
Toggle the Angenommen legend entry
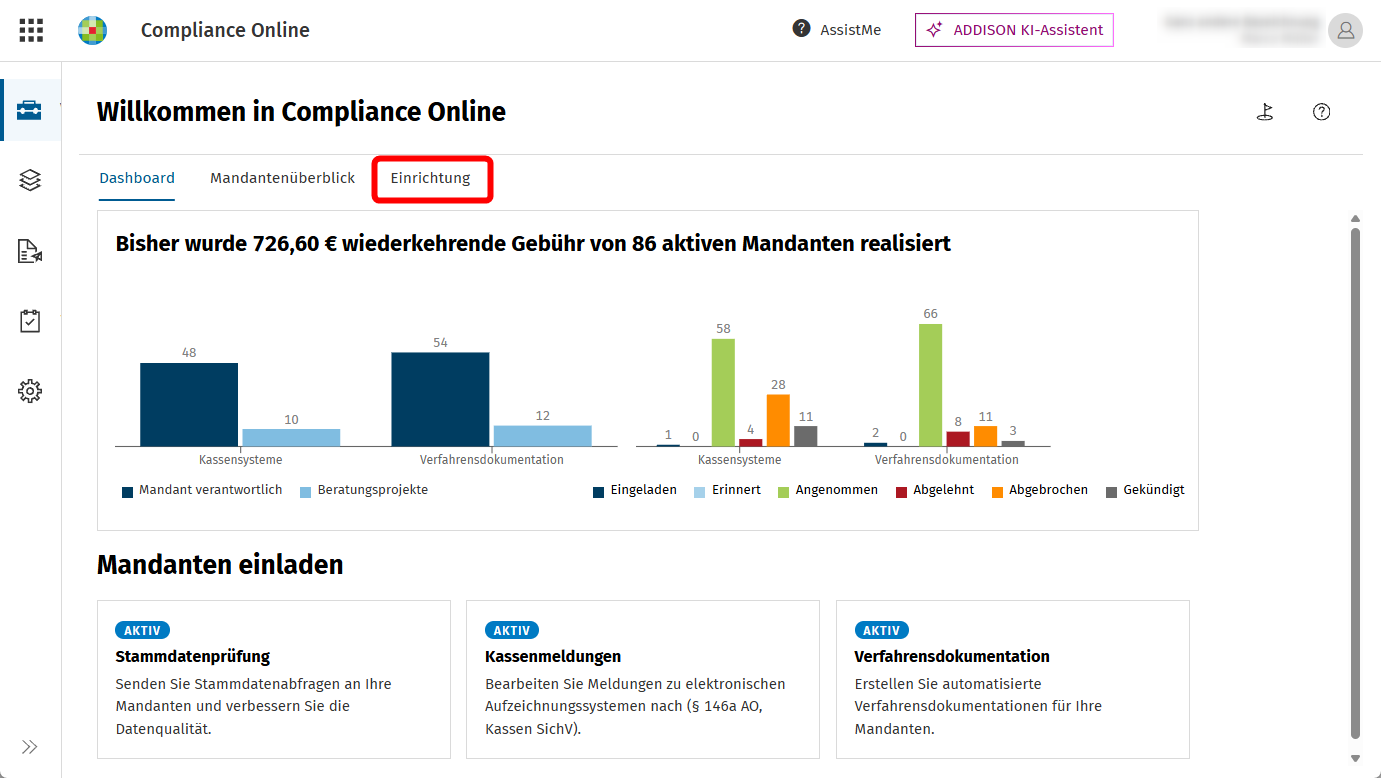(x=828, y=491)
